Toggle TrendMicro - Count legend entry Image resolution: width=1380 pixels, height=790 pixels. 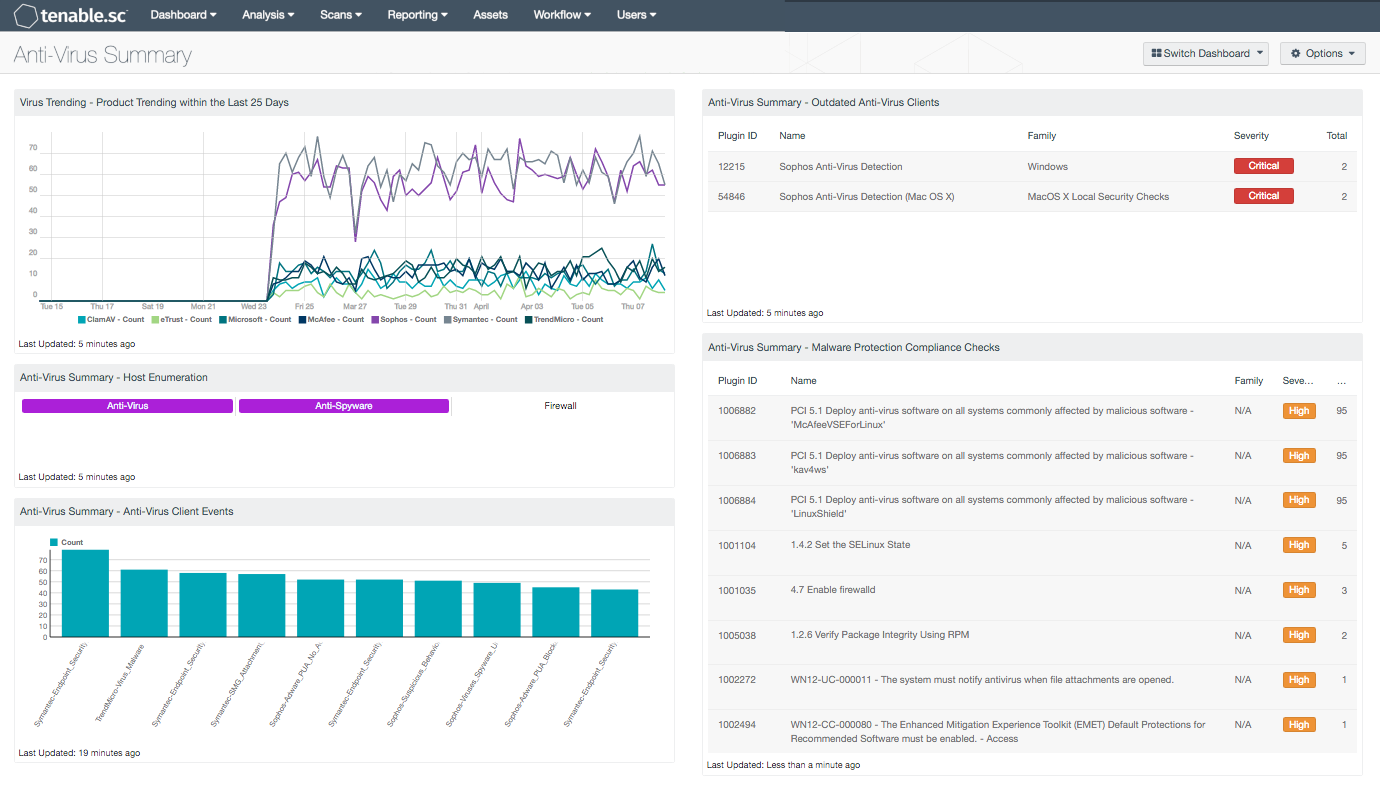pos(564,320)
